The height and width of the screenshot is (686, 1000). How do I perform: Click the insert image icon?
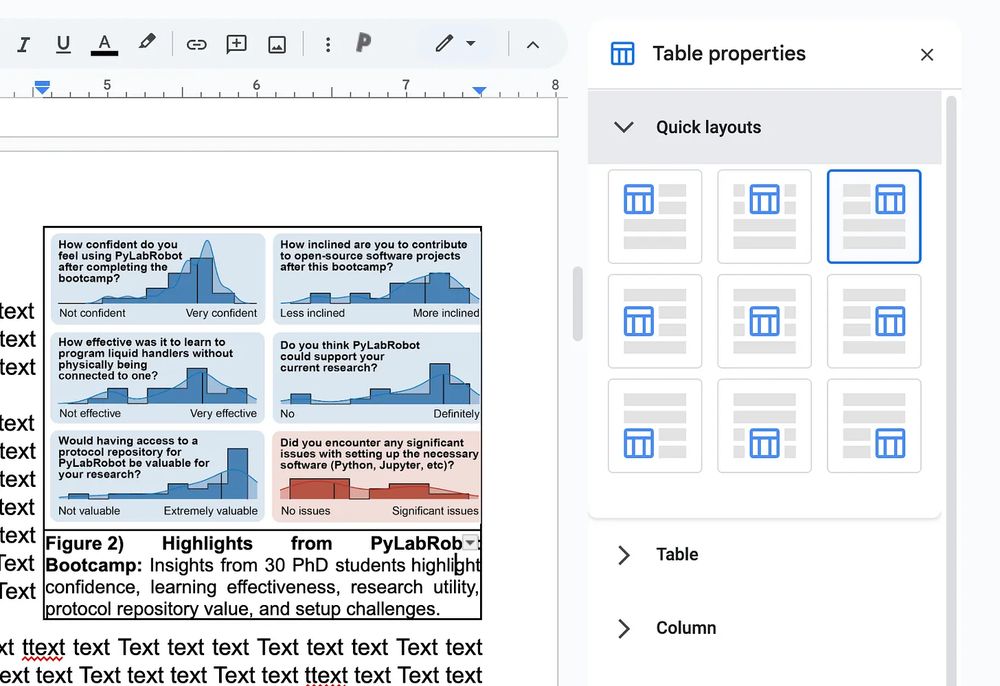pos(277,45)
